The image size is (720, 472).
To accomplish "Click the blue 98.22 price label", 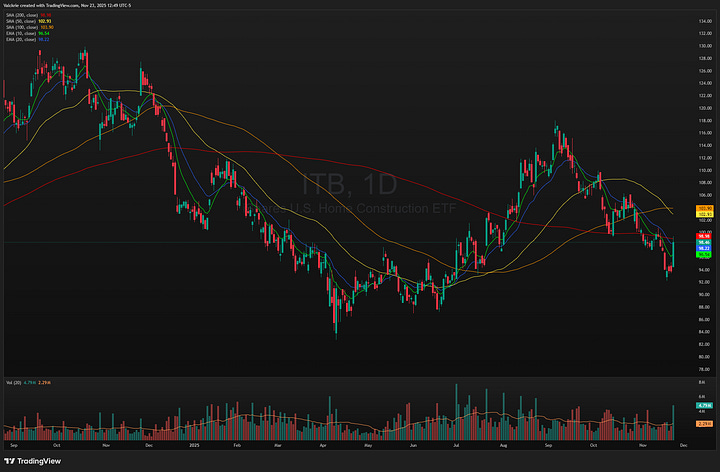I will tap(704, 248).
